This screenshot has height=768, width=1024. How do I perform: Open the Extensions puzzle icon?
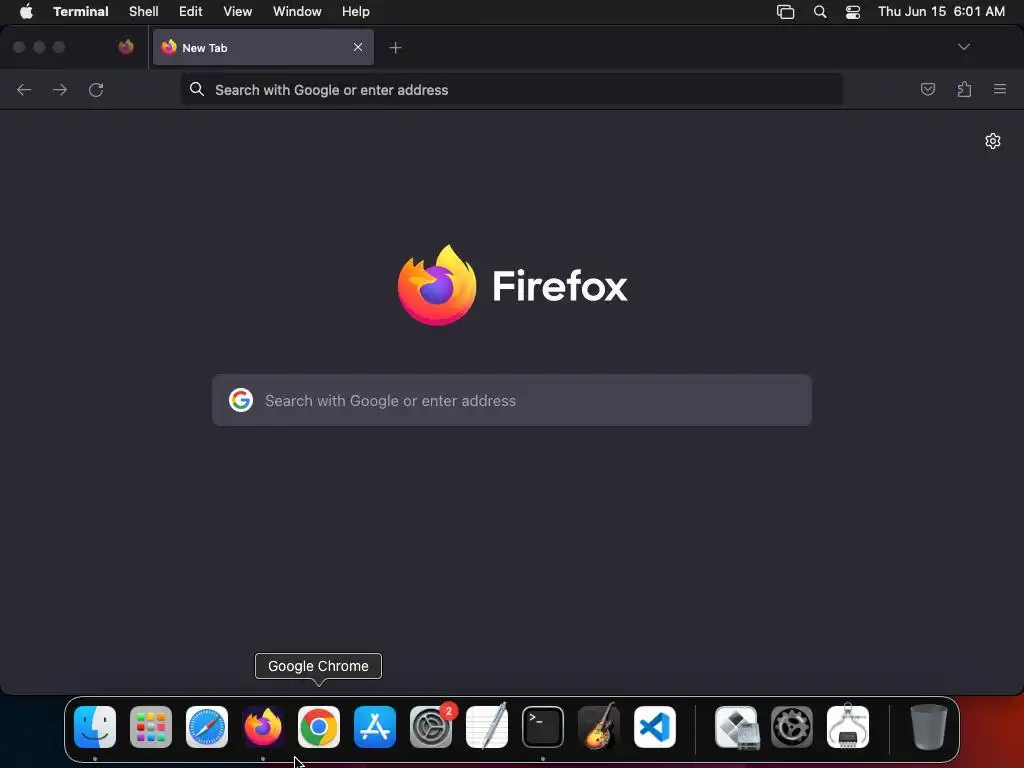pos(964,89)
